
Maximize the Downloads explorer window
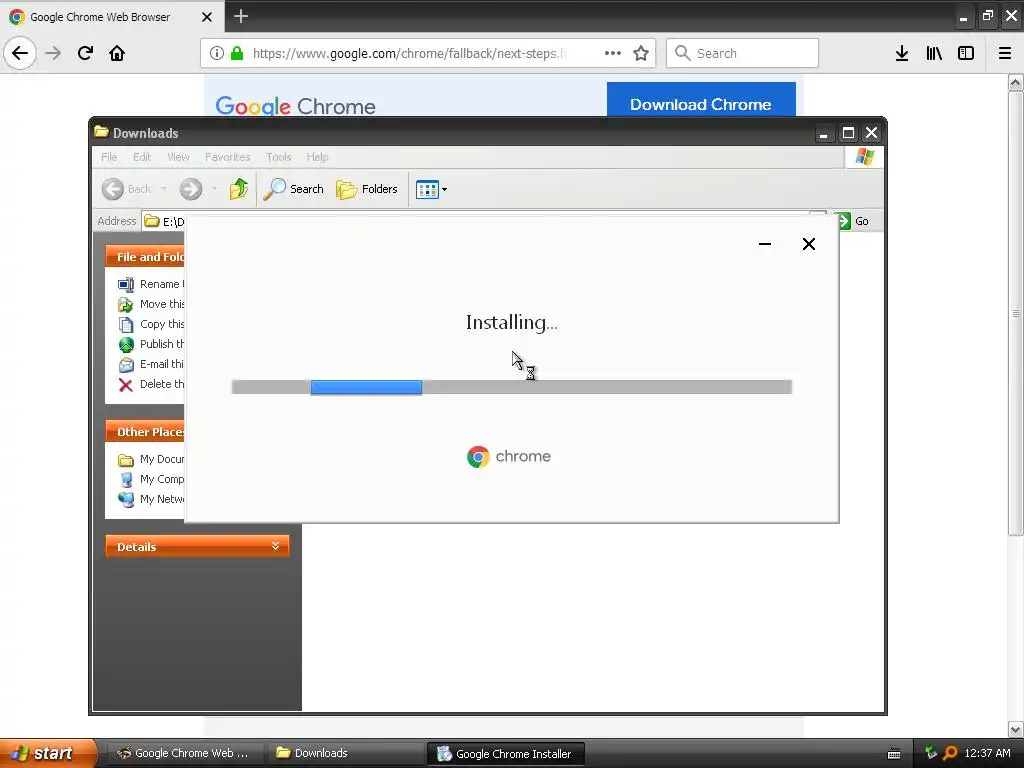(848, 133)
